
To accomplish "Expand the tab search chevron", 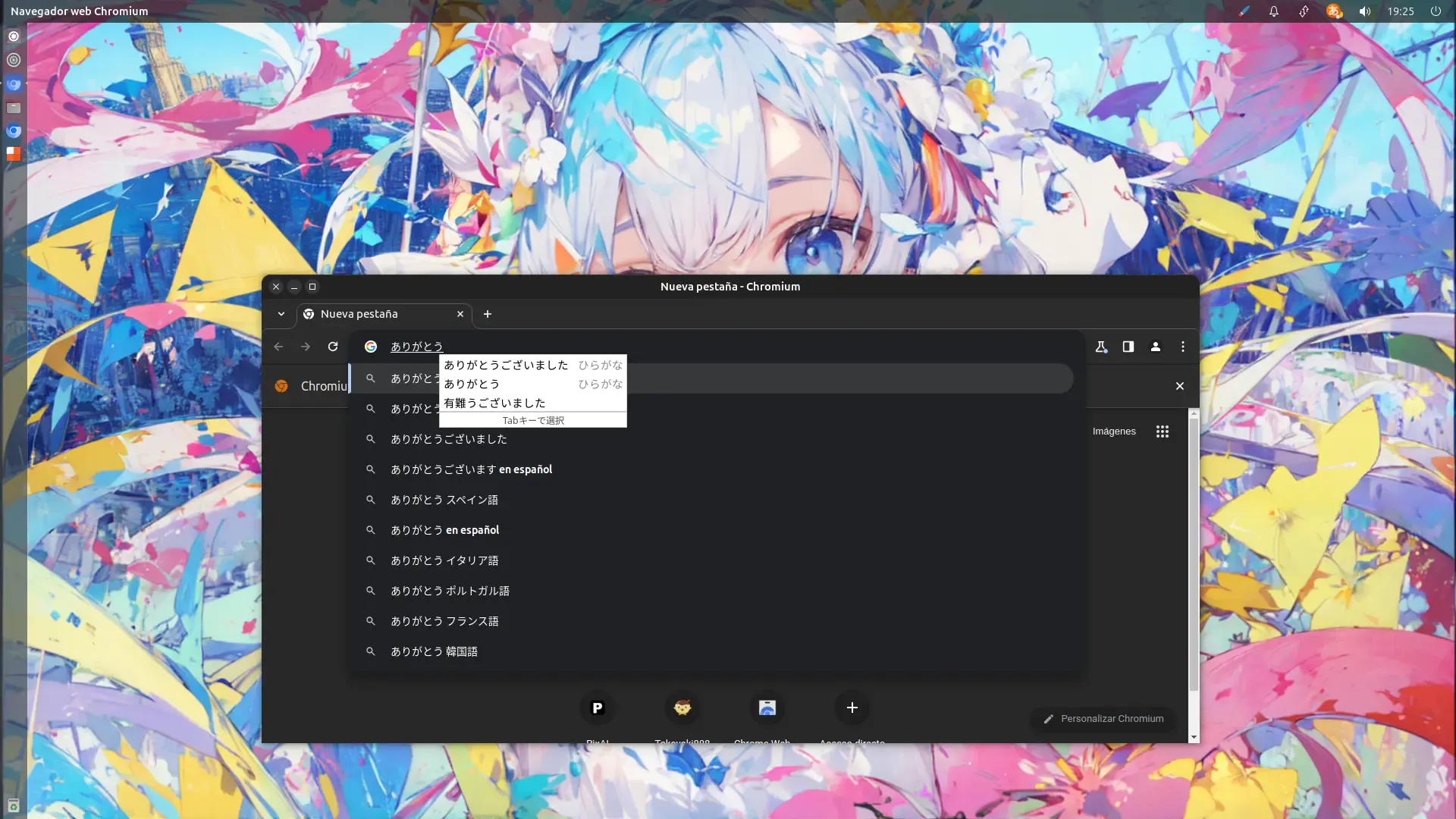I will [281, 314].
